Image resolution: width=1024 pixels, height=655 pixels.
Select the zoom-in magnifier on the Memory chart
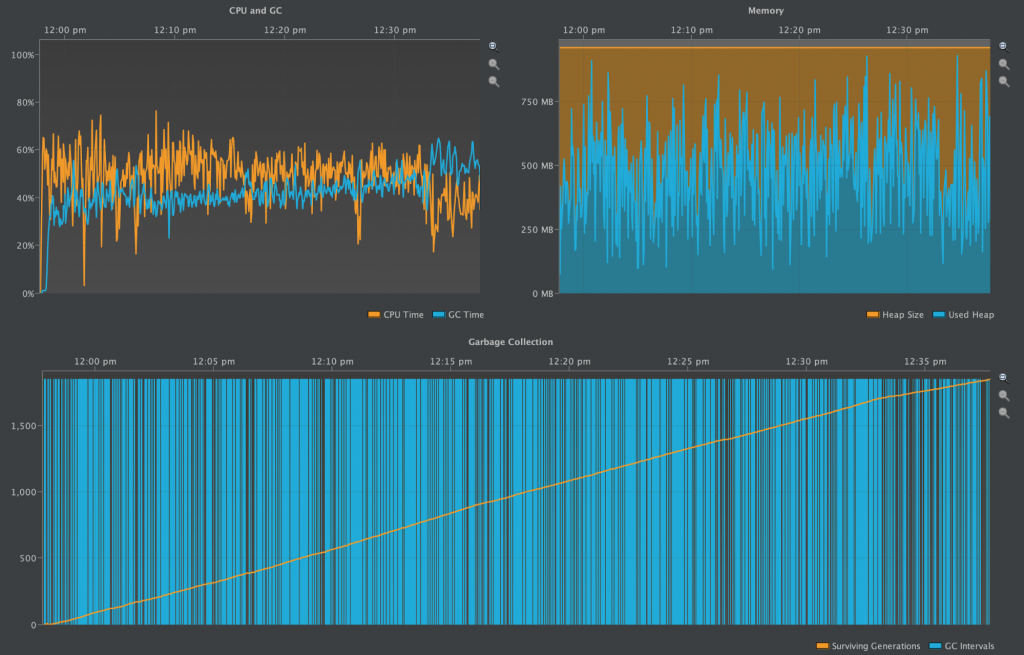coord(1004,63)
